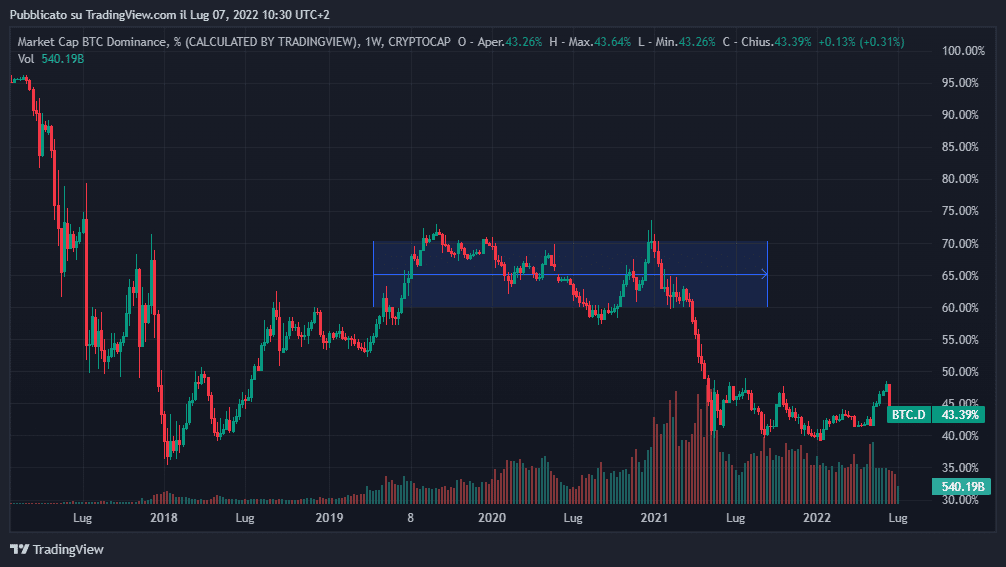Click the 30.00% level on price scale

(965, 500)
